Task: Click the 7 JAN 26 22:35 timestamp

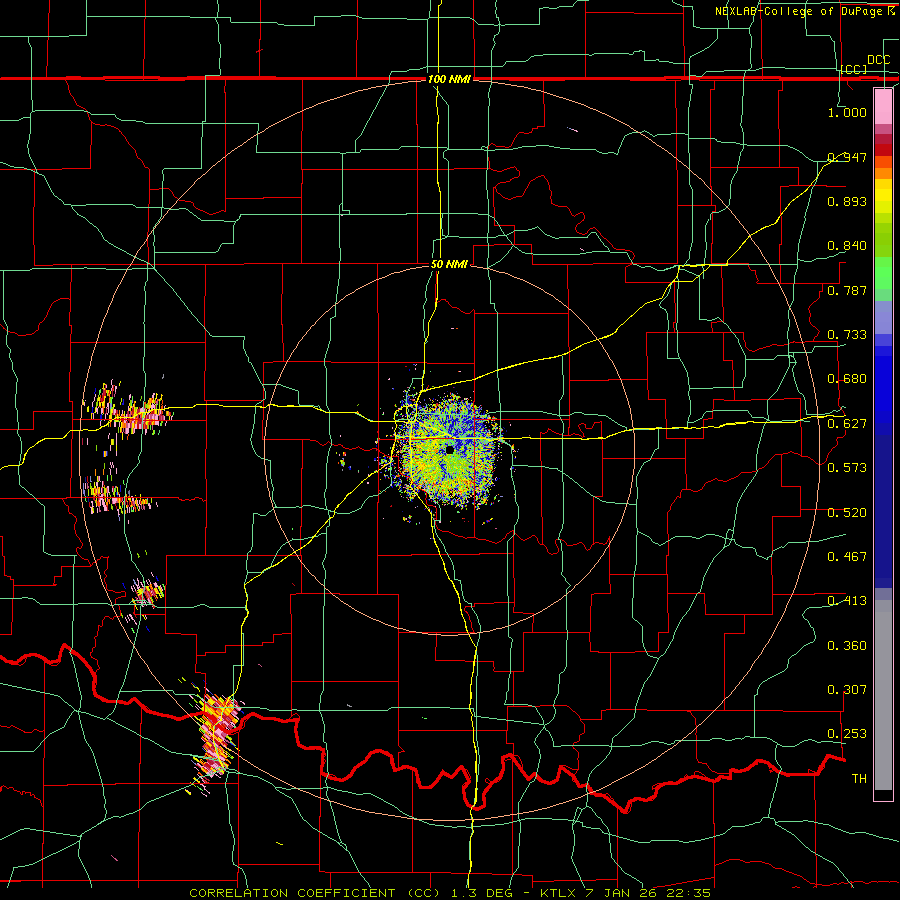Action: point(649,893)
